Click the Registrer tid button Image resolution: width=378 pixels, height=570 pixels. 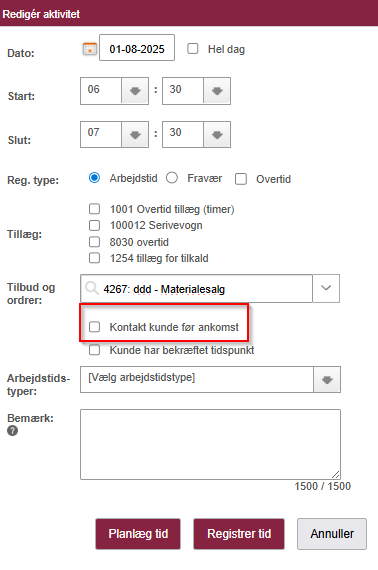(239, 534)
